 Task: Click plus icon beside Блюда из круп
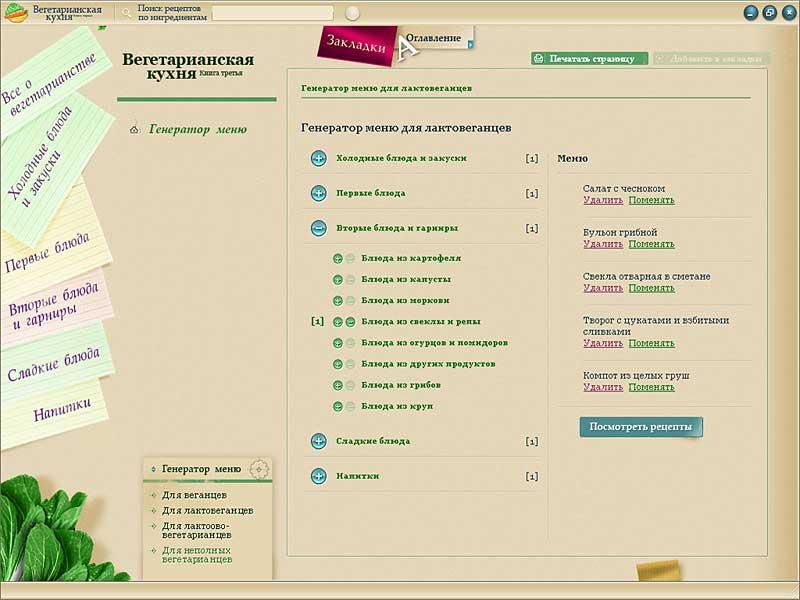(x=338, y=406)
